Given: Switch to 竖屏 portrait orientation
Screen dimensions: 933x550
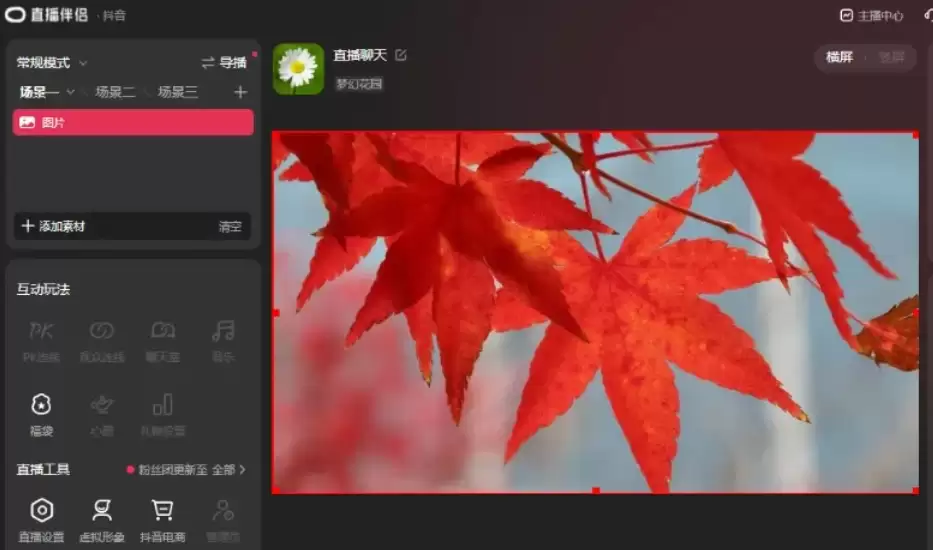Looking at the screenshot, I should tap(891, 57).
